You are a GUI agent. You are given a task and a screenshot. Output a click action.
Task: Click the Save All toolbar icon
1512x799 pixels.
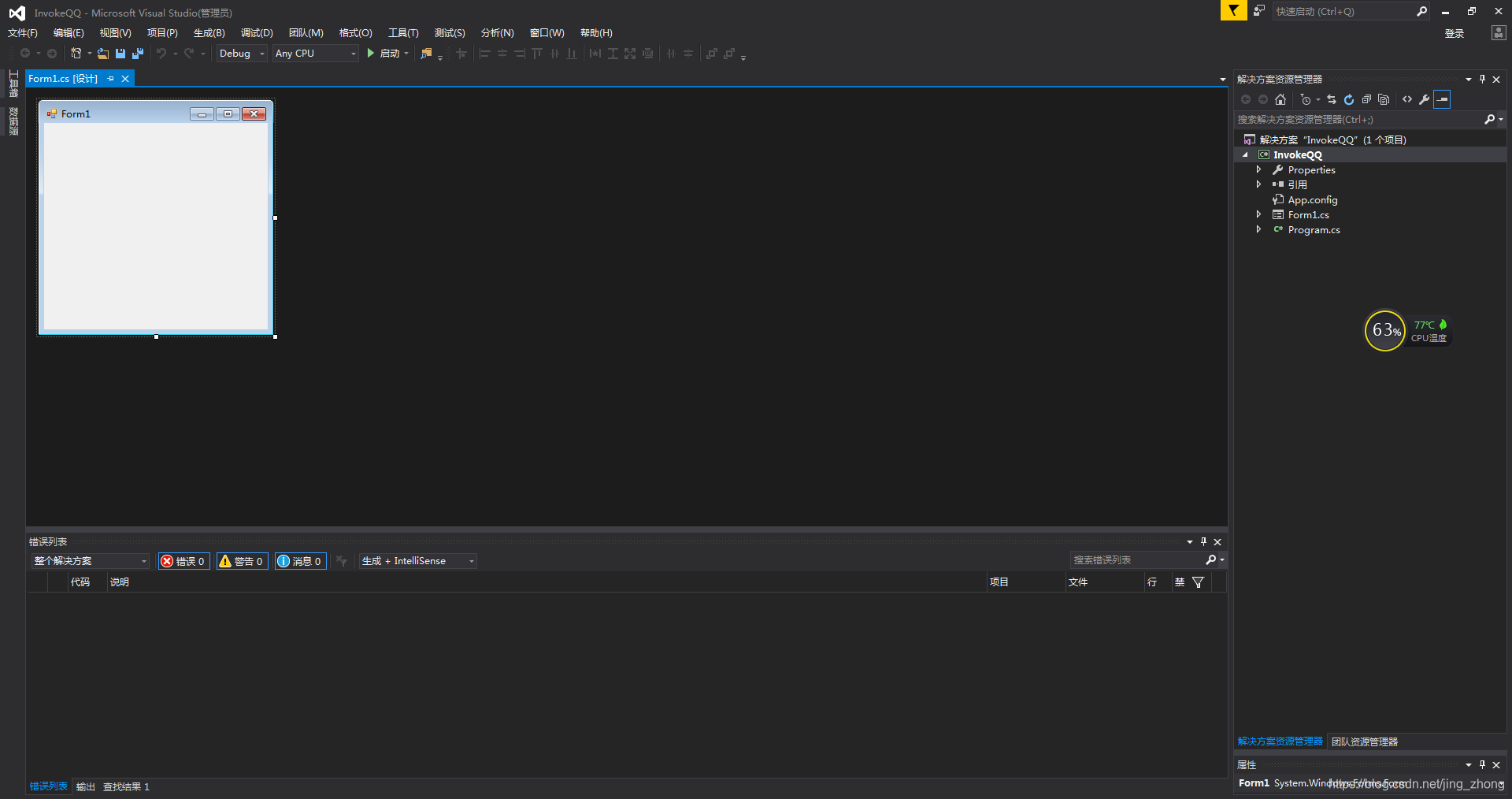[138, 54]
